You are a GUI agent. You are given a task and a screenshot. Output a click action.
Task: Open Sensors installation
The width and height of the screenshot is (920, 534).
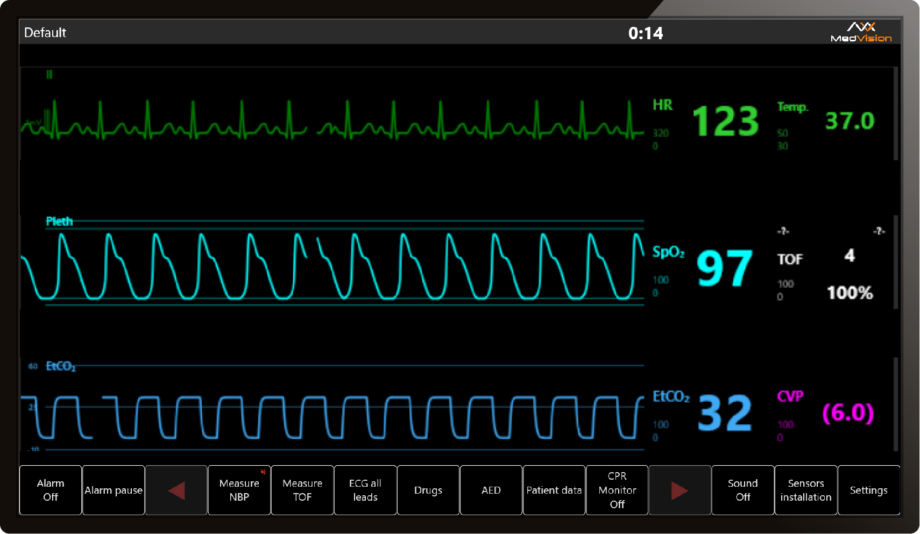pyautogui.click(x=806, y=490)
